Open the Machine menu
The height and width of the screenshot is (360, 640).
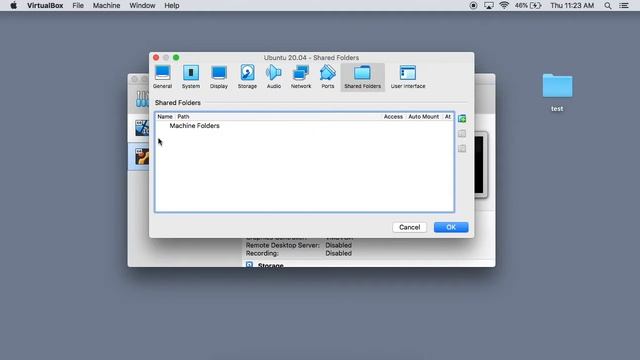pos(106,6)
